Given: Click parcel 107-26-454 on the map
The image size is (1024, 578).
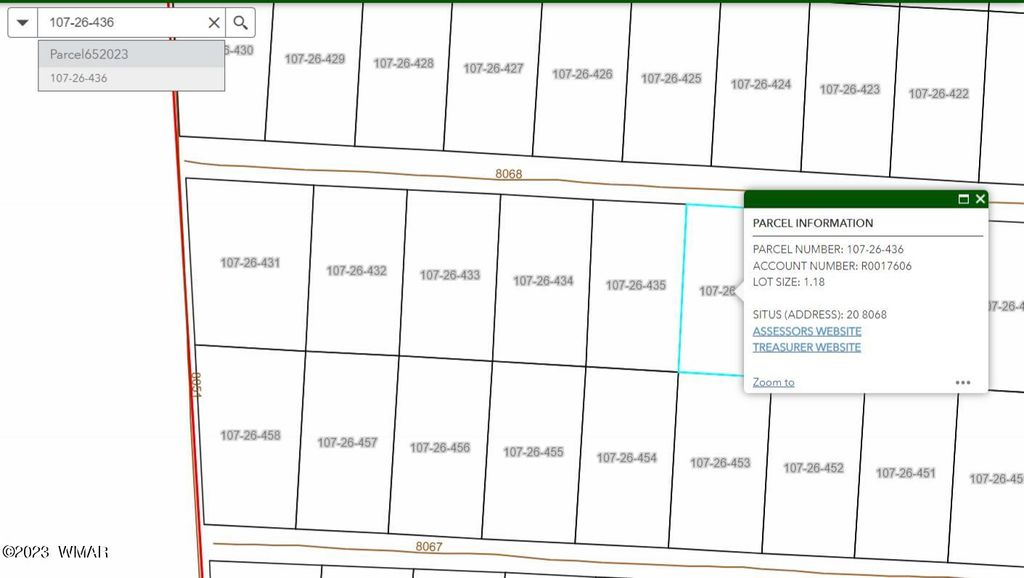Looking at the screenshot, I should (627, 457).
